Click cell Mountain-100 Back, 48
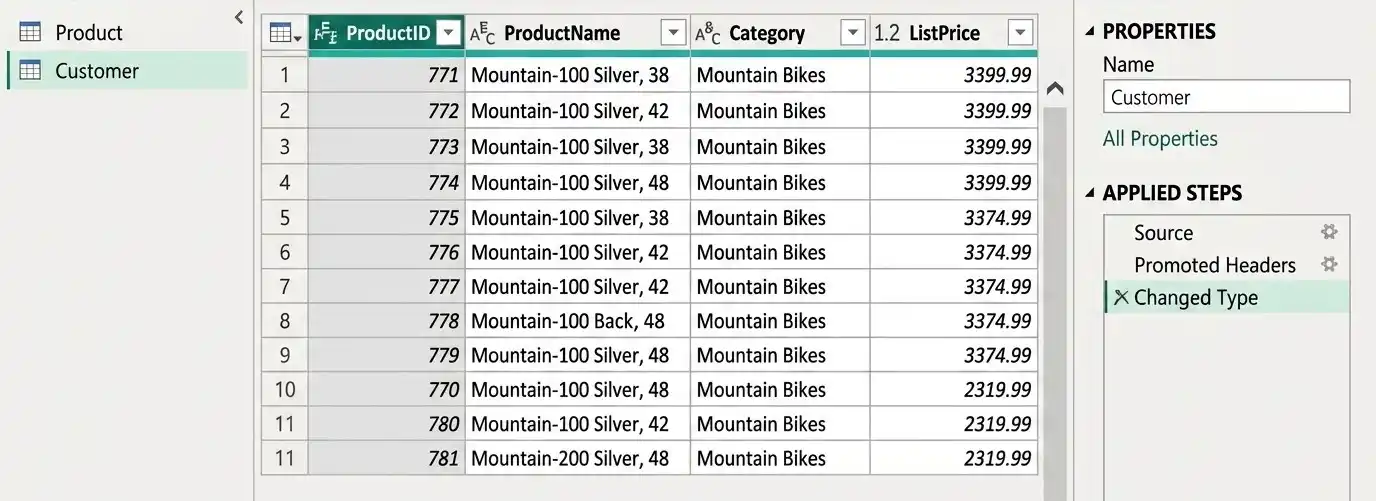This screenshot has height=501, width=1376. [x=578, y=321]
